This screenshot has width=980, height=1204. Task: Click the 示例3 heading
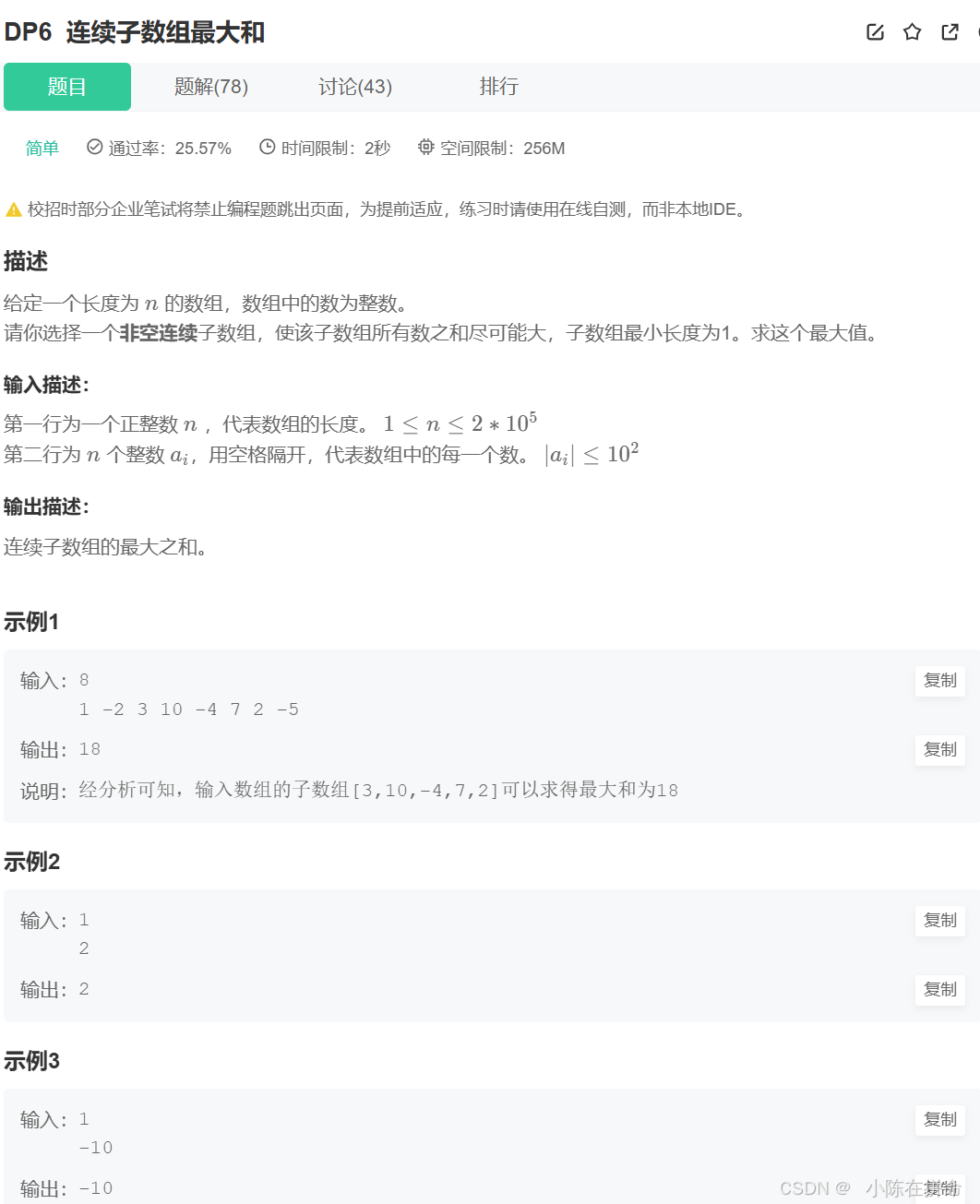31,1061
